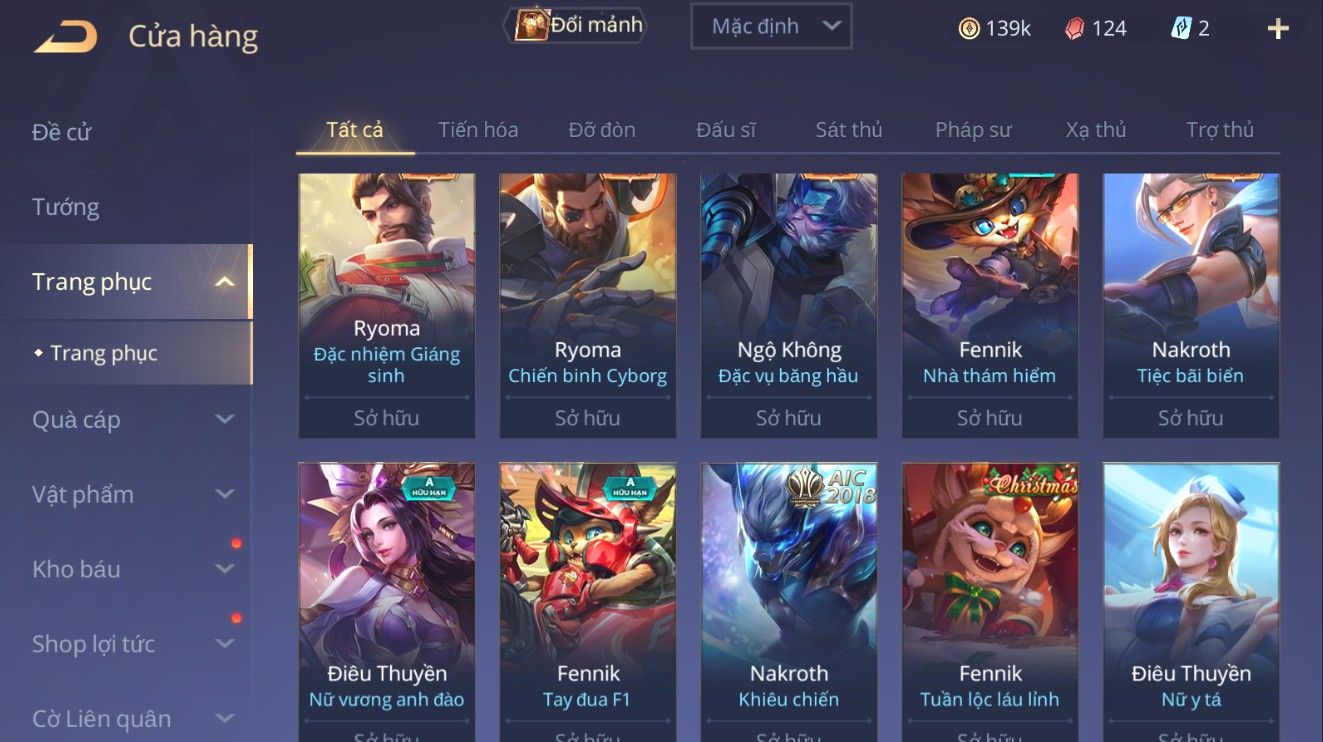Expand the Kho báu menu chevron

(x=225, y=569)
